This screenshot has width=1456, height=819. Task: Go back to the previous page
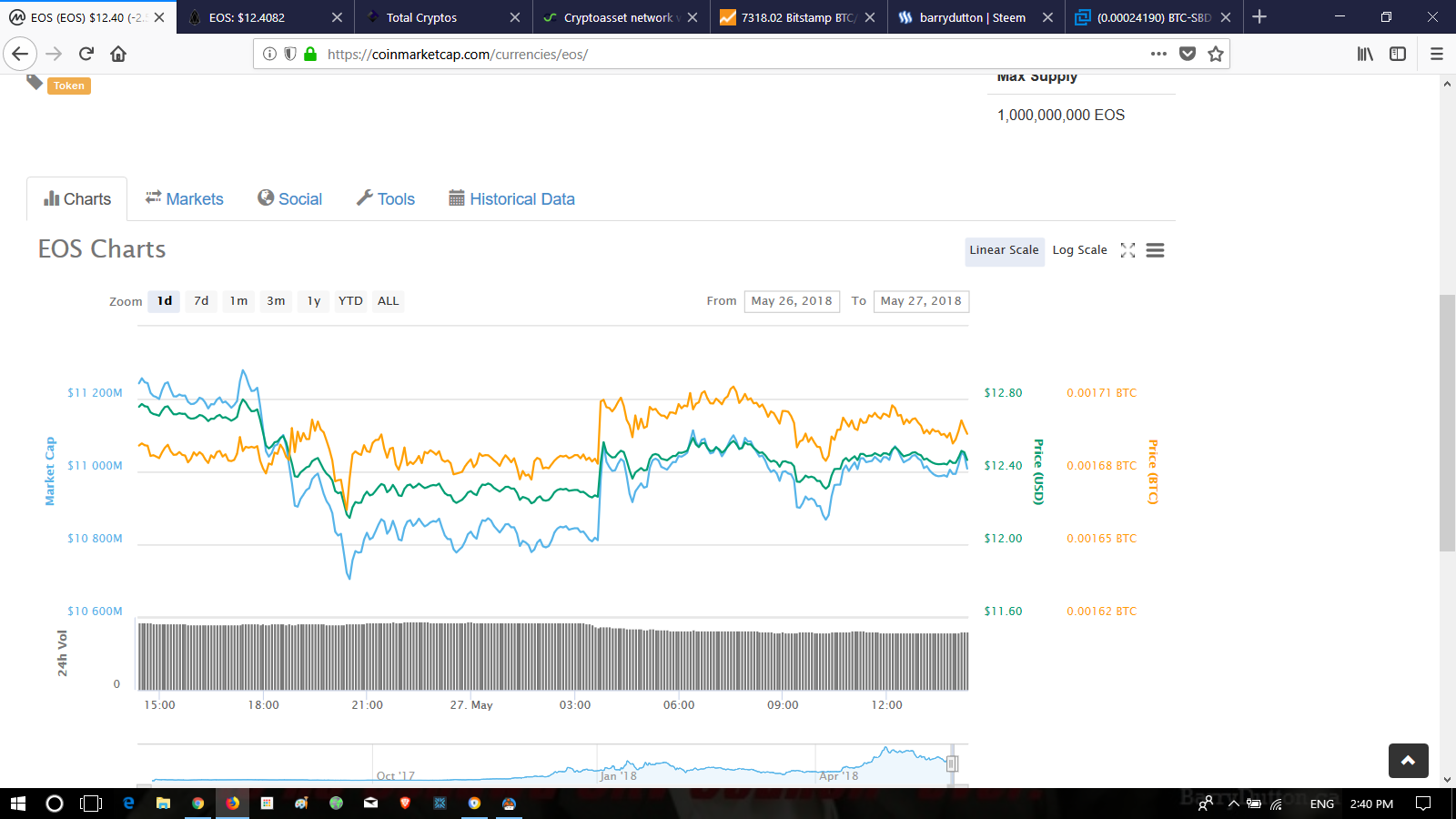pyautogui.click(x=20, y=54)
